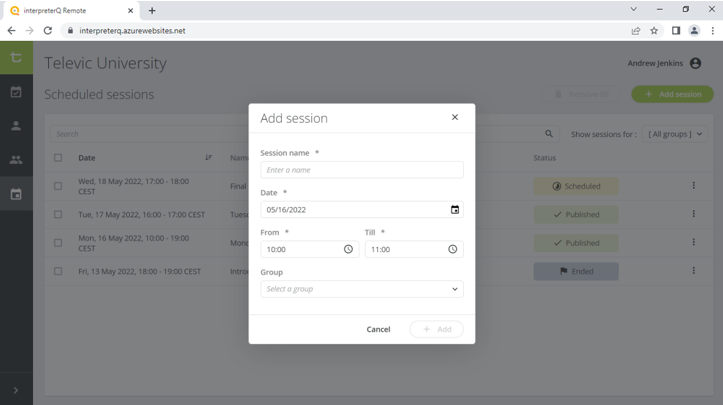Reload the browser page
Viewport: 723px width, 405px height.
(47, 30)
